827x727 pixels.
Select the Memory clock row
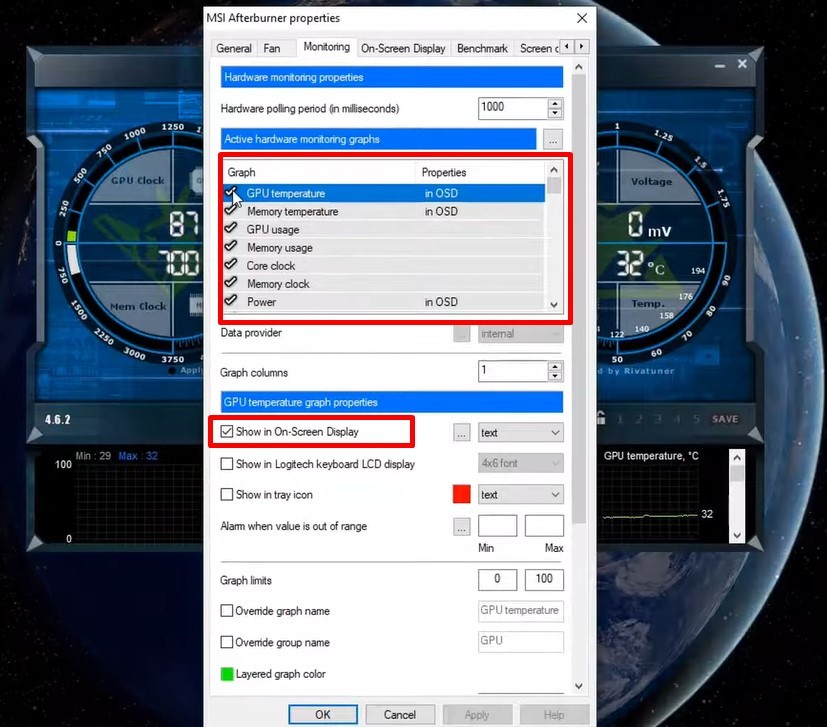click(x=384, y=284)
